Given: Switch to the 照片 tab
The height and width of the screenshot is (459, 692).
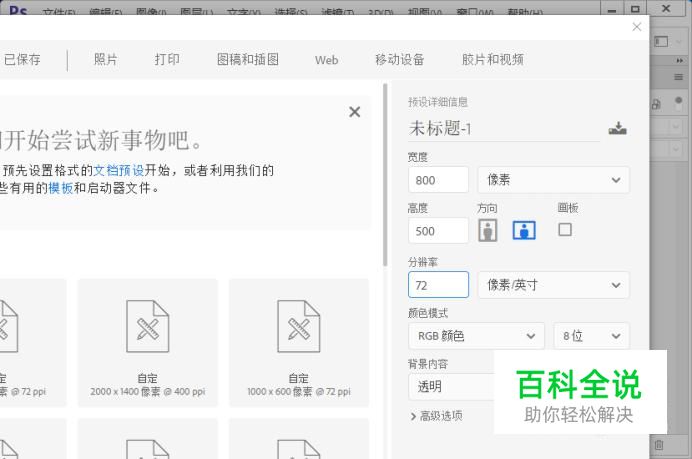Looking at the screenshot, I should [105, 59].
